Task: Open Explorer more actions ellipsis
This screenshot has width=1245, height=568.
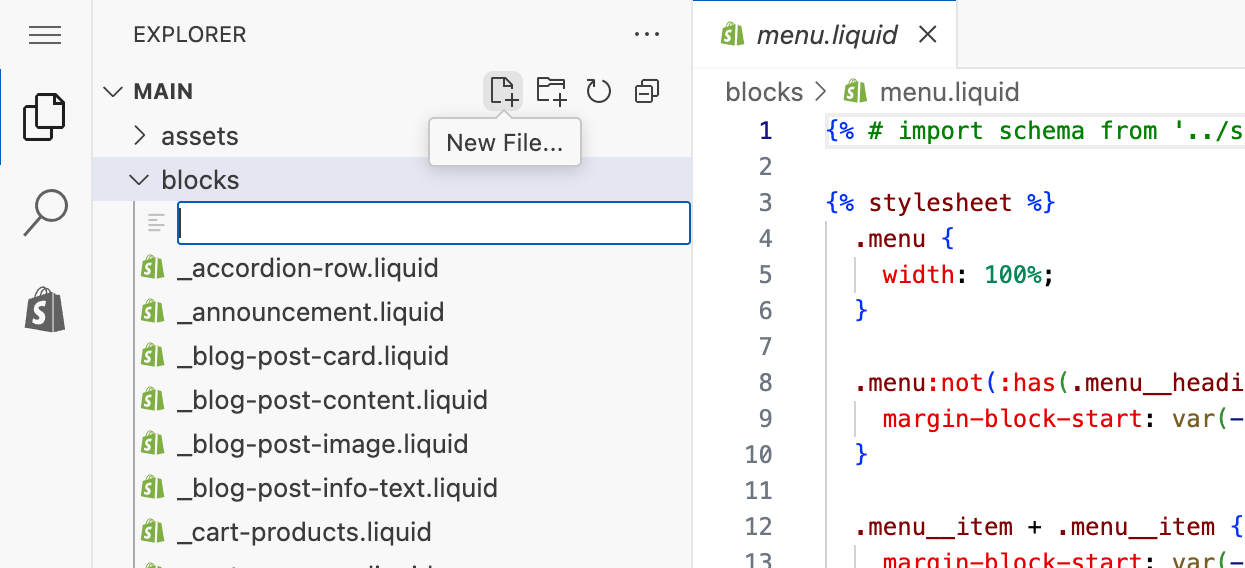Action: (647, 35)
